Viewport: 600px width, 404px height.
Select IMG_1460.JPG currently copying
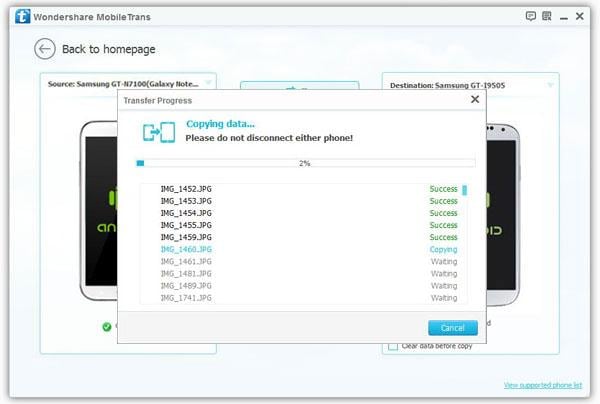[186, 249]
